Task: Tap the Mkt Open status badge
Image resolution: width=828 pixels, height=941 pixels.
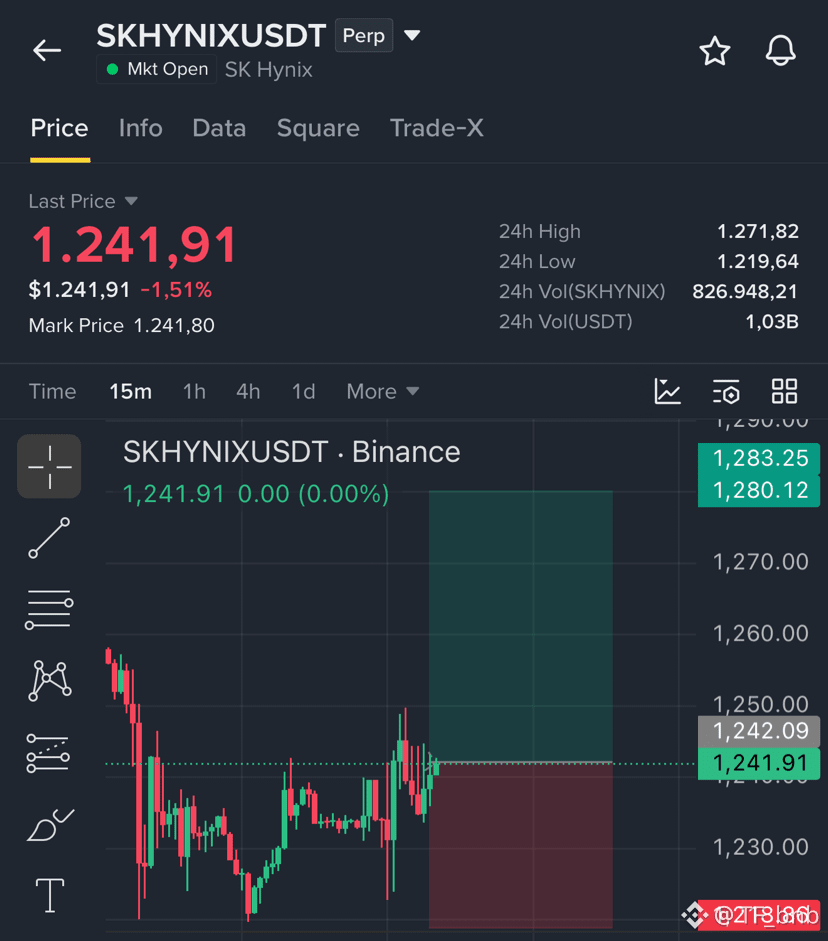Action: click(157, 69)
